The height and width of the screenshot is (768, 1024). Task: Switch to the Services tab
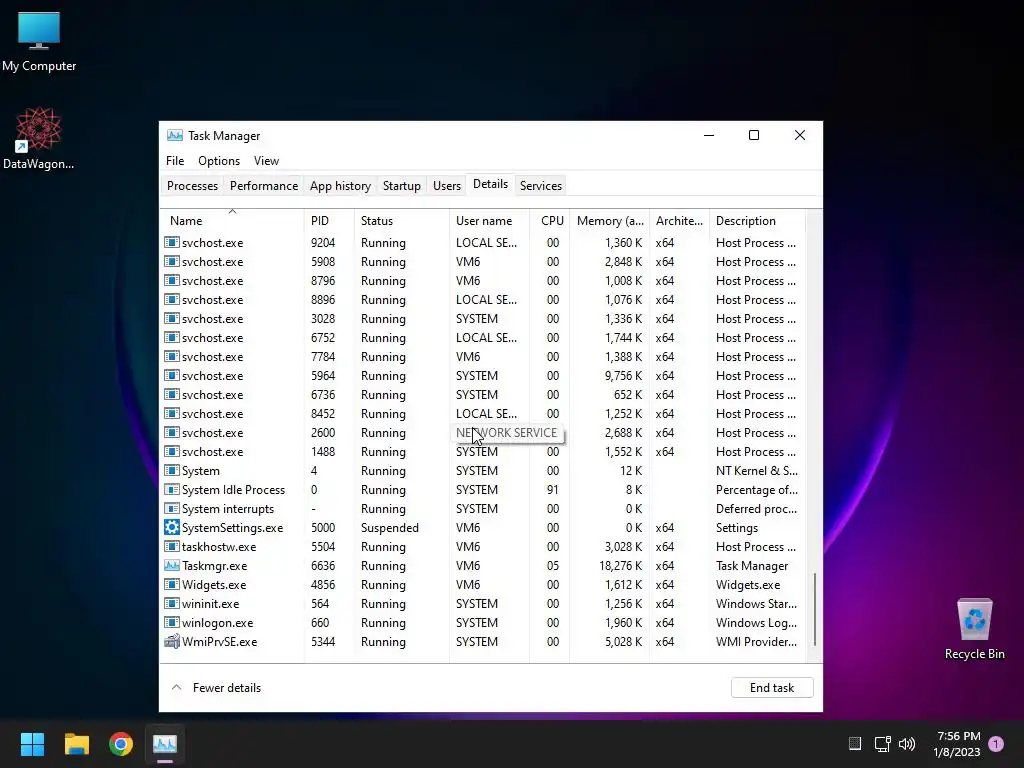(541, 185)
